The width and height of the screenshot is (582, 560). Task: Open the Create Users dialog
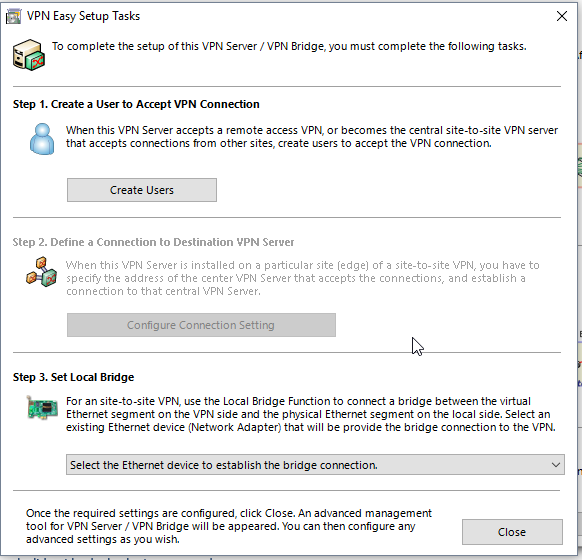tap(142, 190)
